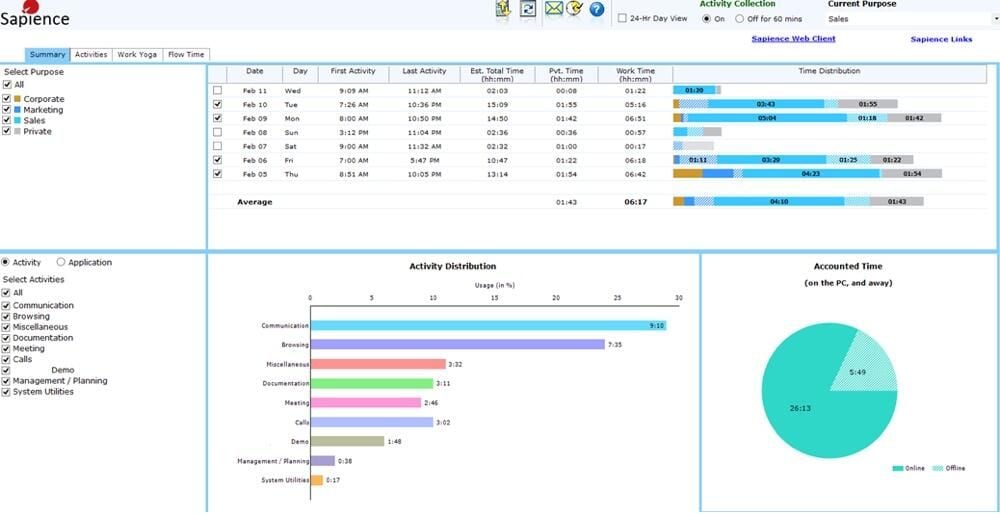Uncheck the Sales purpose checkbox
The width and height of the screenshot is (1000, 514).
pyautogui.click(x=7, y=121)
